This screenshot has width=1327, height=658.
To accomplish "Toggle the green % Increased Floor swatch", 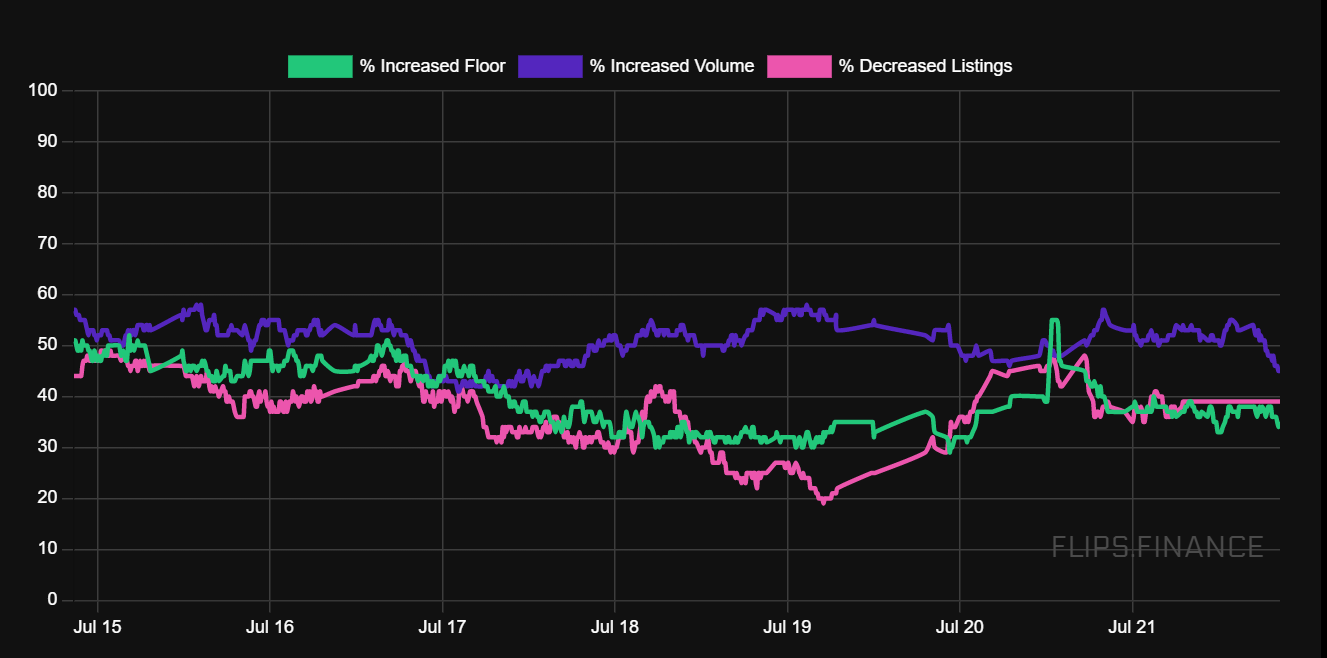I will coord(320,66).
